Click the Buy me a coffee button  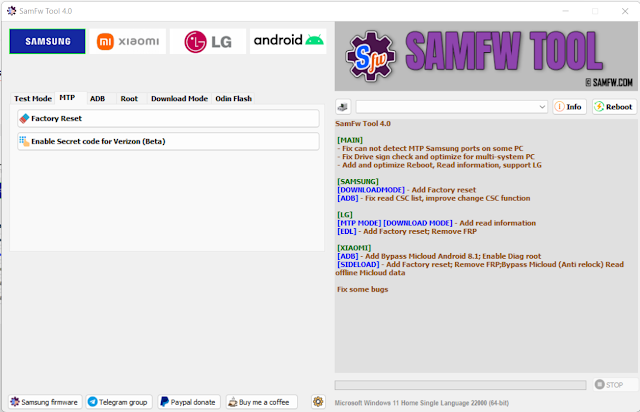pos(261,402)
